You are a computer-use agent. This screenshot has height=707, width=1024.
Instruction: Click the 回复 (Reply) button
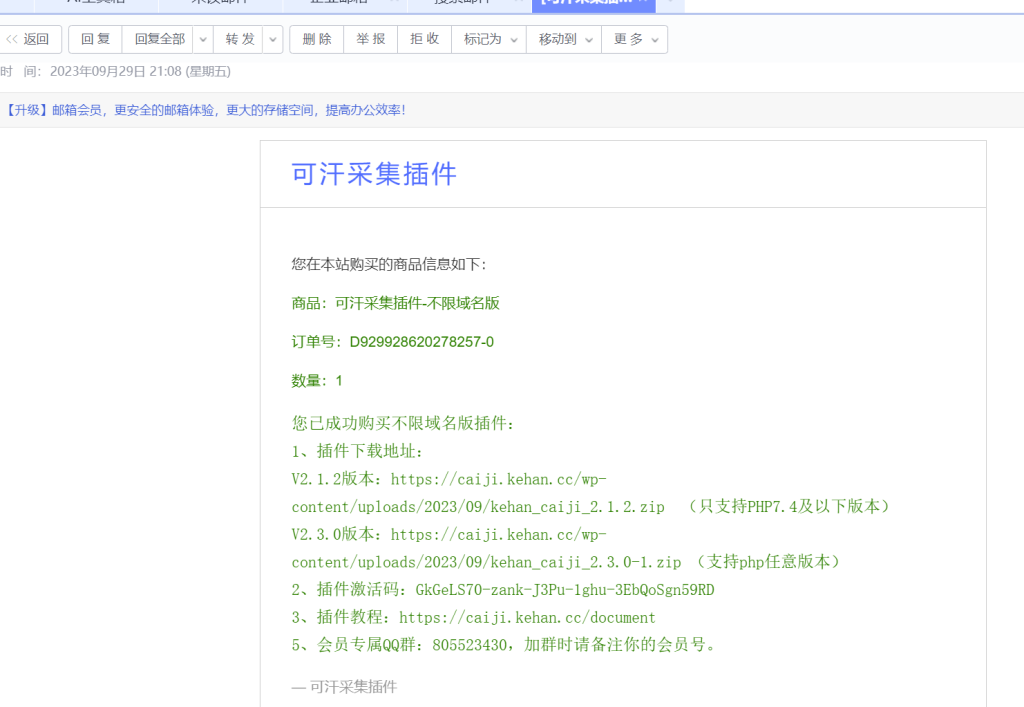click(x=95, y=39)
